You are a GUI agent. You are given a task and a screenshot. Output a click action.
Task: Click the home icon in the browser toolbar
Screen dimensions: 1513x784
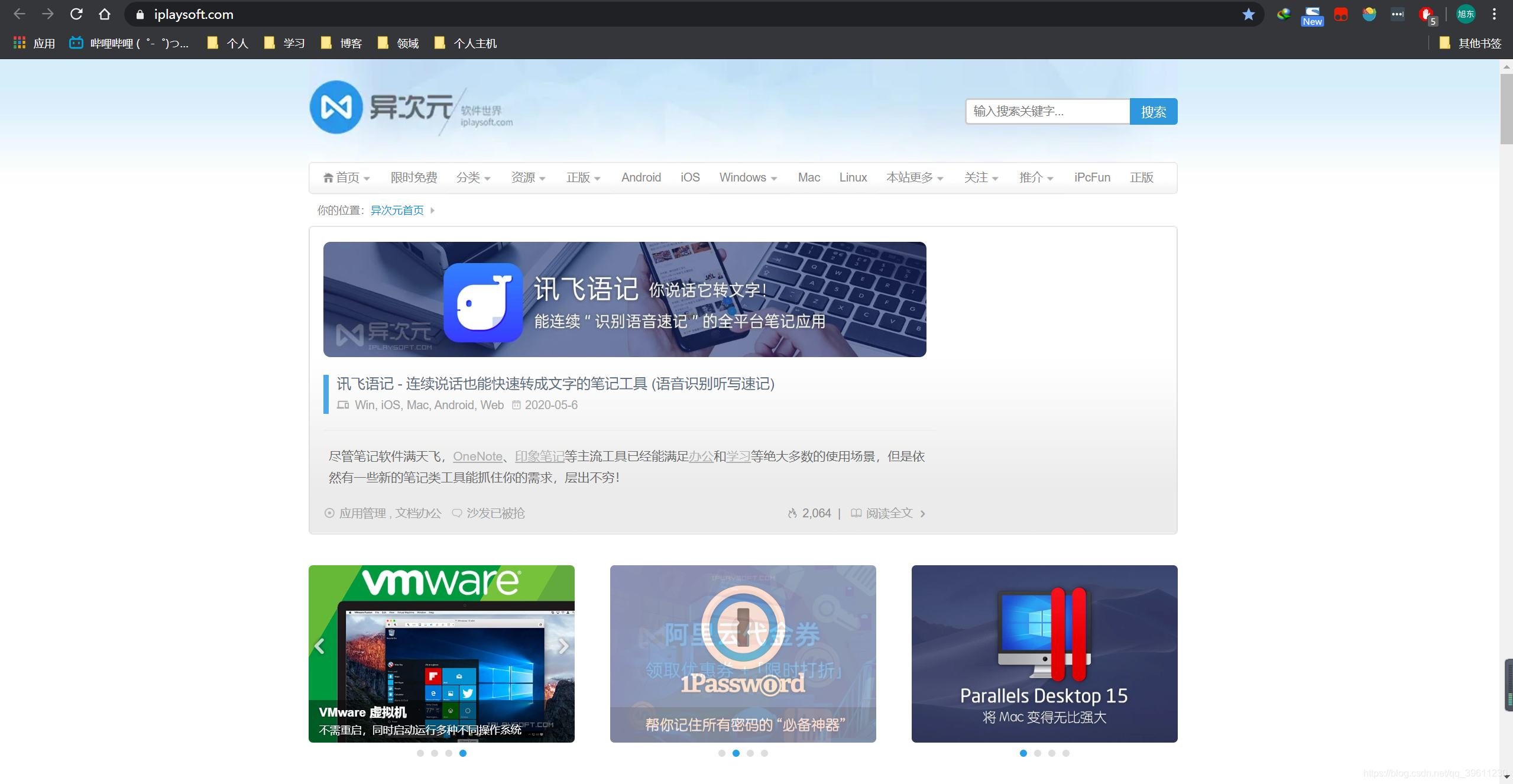(104, 14)
